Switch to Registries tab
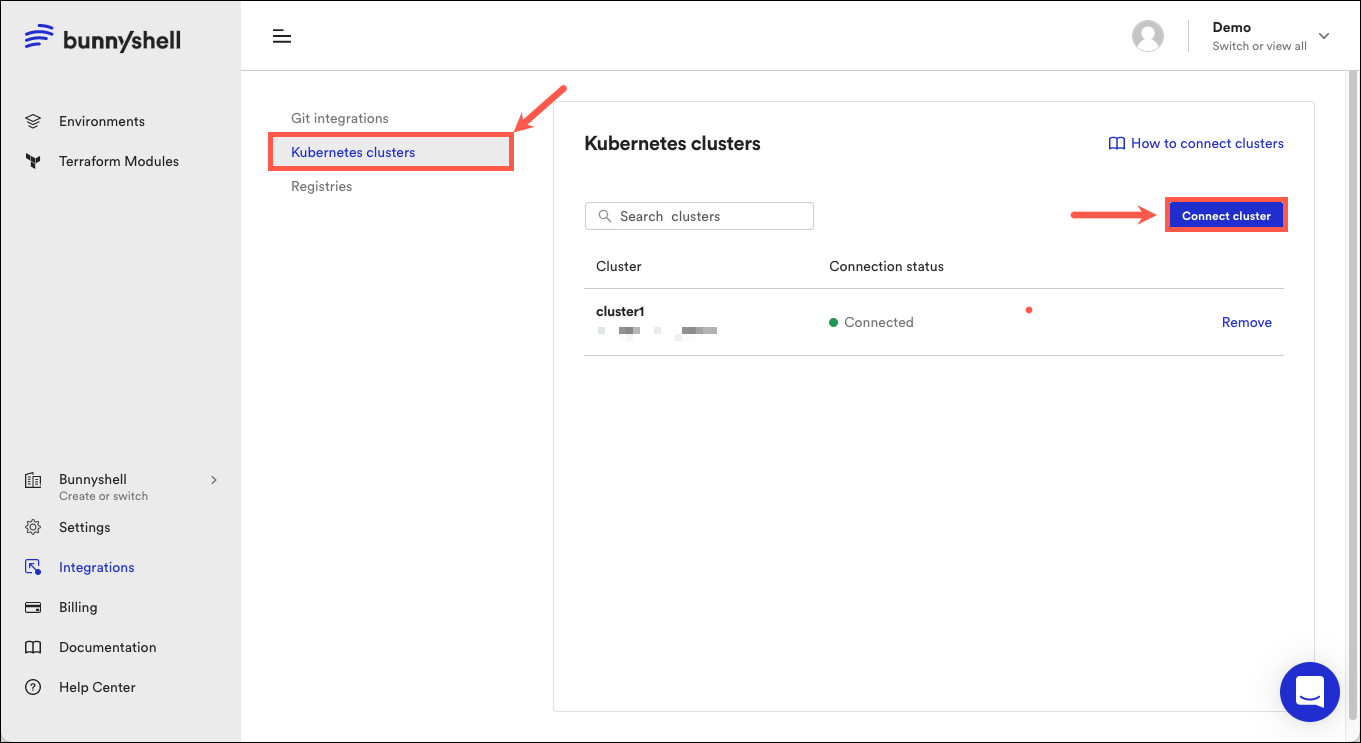 pos(322,186)
